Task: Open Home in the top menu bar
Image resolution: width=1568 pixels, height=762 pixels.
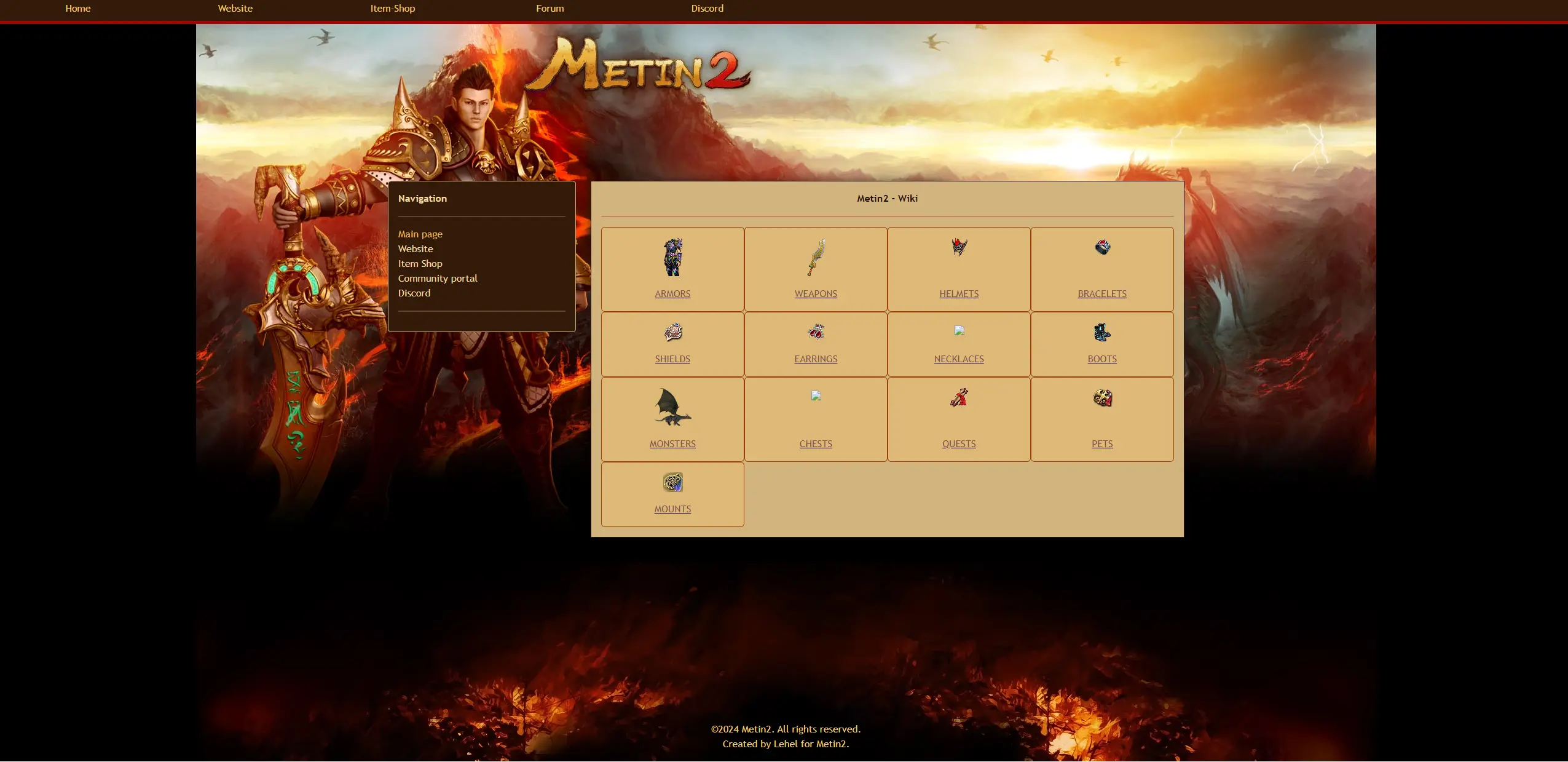Action: coord(78,9)
